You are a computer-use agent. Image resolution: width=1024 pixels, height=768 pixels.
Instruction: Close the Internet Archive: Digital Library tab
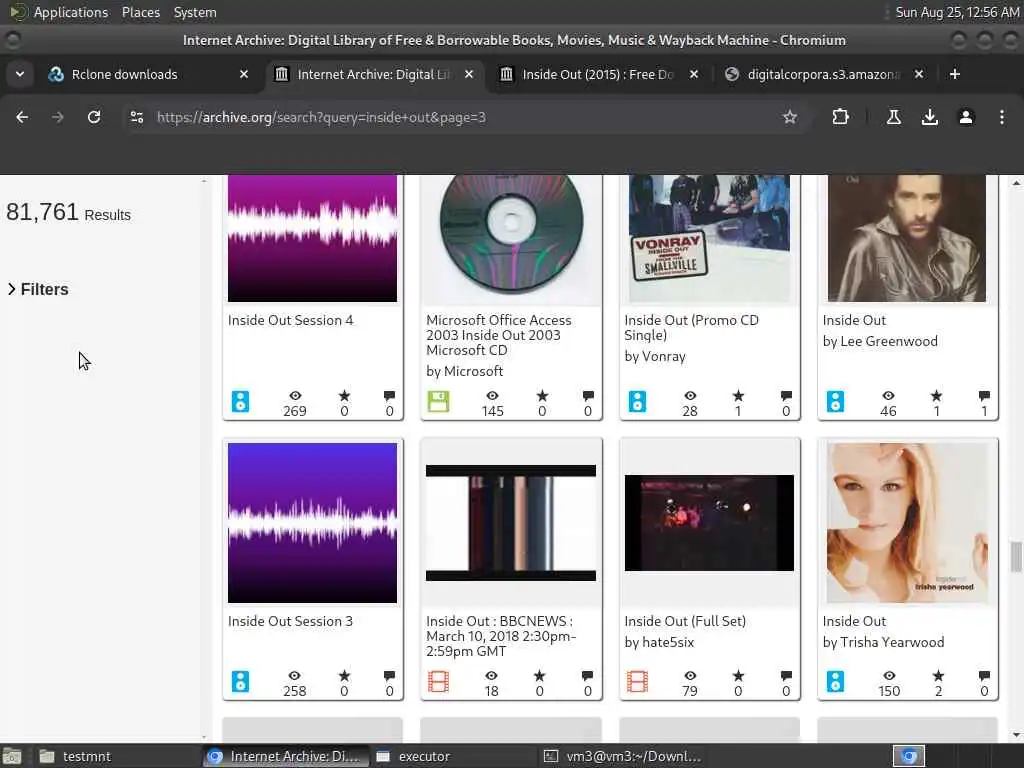[469, 74]
